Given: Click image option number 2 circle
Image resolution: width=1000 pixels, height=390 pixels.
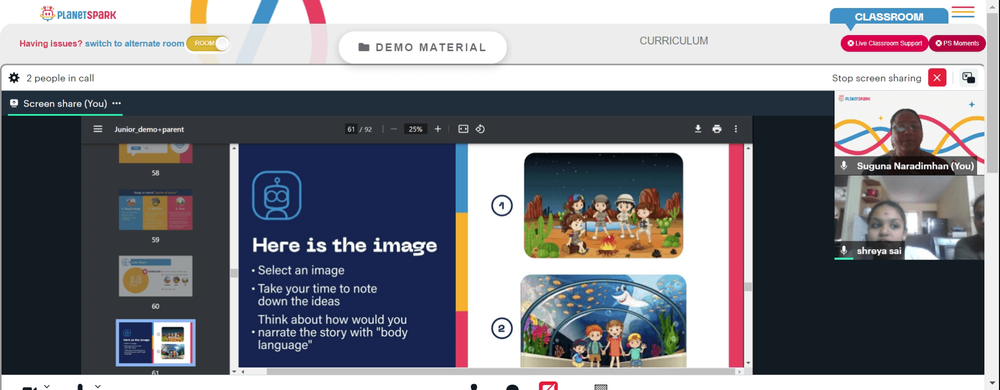Looking at the screenshot, I should pyautogui.click(x=501, y=328).
